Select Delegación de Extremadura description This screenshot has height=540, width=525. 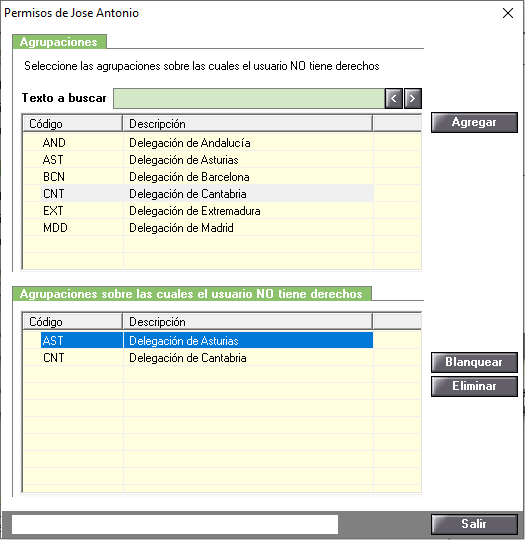pyautogui.click(x=195, y=211)
